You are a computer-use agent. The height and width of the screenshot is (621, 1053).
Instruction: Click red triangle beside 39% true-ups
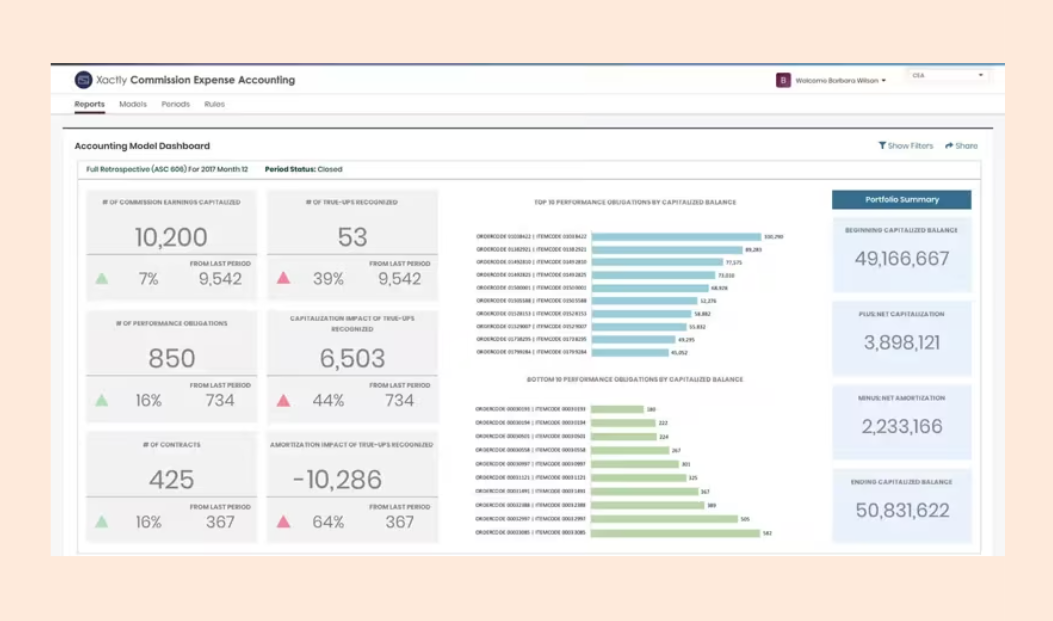(283, 278)
